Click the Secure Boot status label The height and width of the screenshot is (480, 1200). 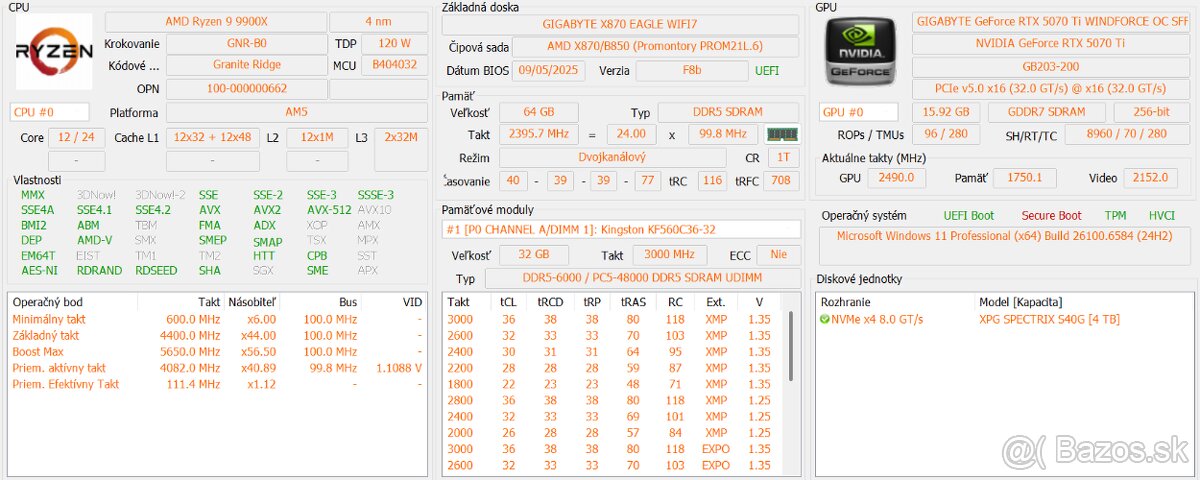(x=1051, y=215)
